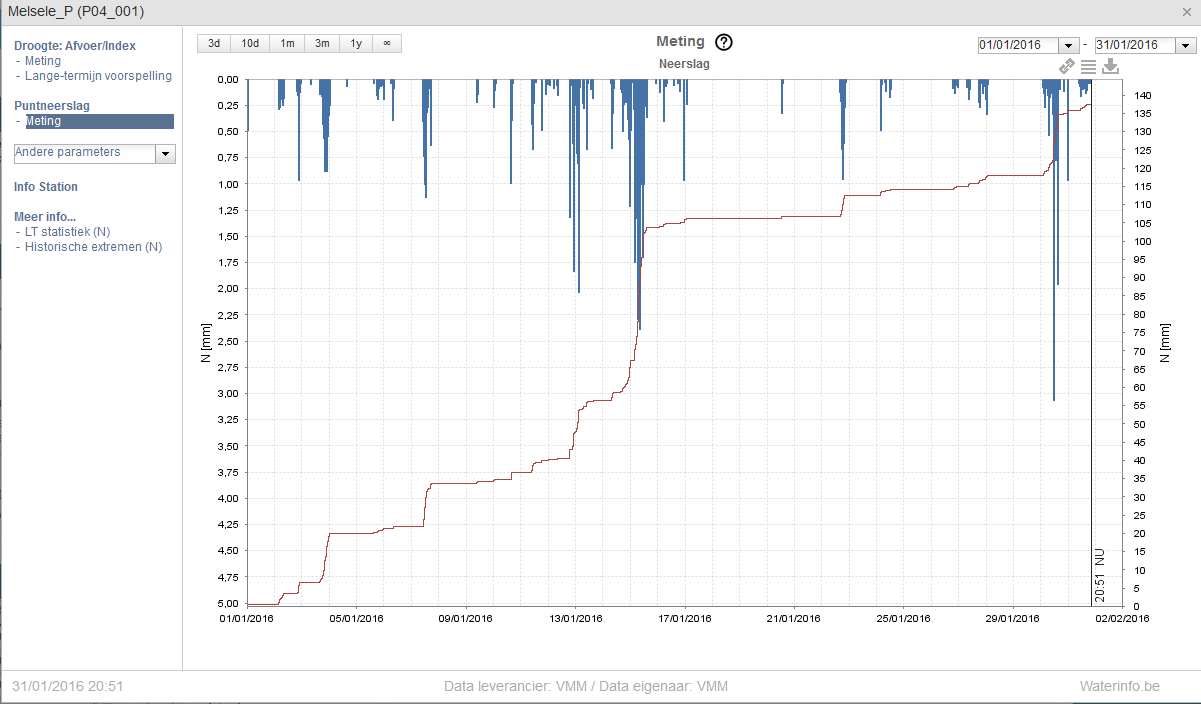This screenshot has width=1201, height=704.
Task: Expand the start date 01/01/2016 dropdown
Action: point(1069,46)
